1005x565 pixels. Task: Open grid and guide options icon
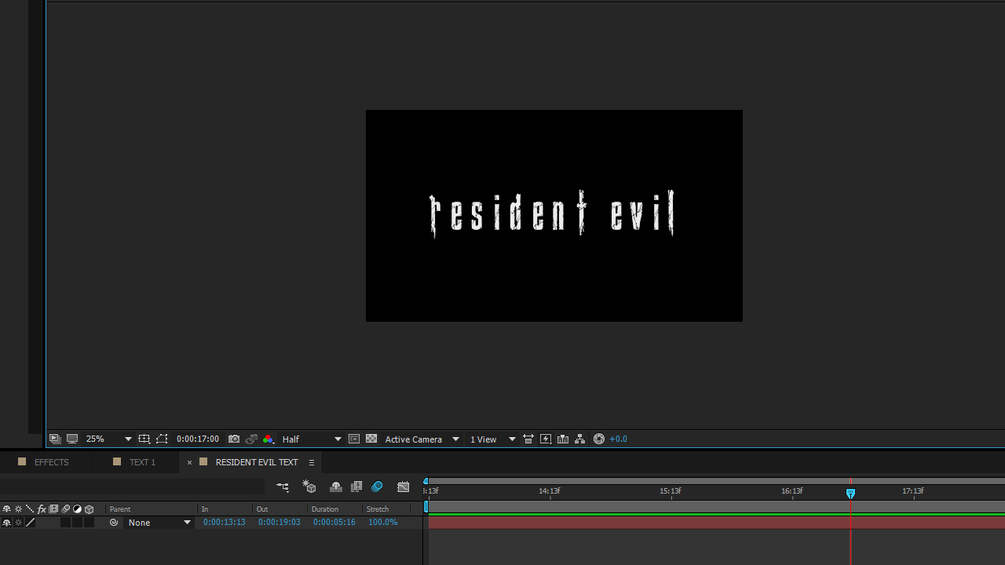[144, 439]
